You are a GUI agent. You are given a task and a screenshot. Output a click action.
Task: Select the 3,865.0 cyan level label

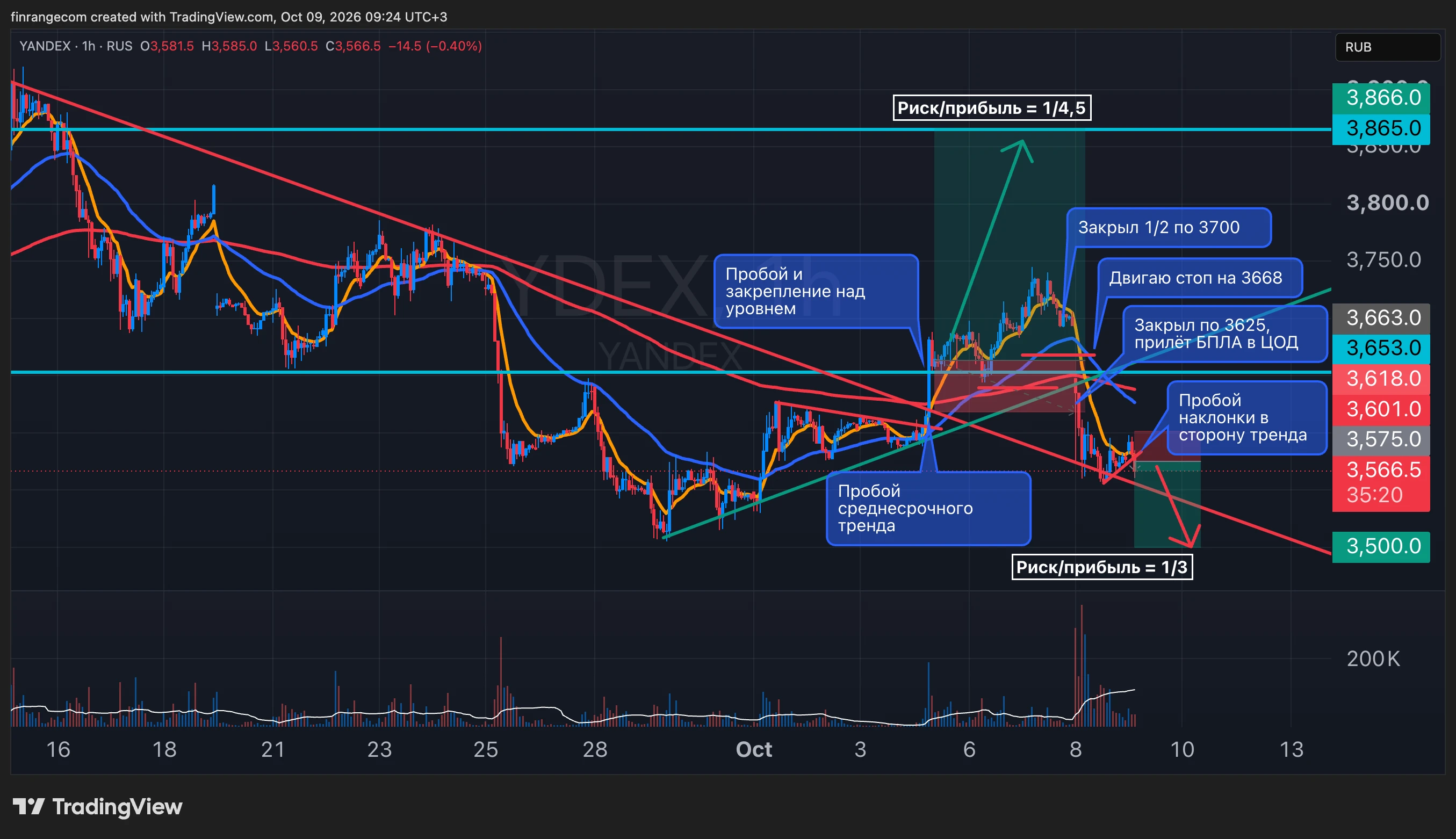pos(1381,128)
